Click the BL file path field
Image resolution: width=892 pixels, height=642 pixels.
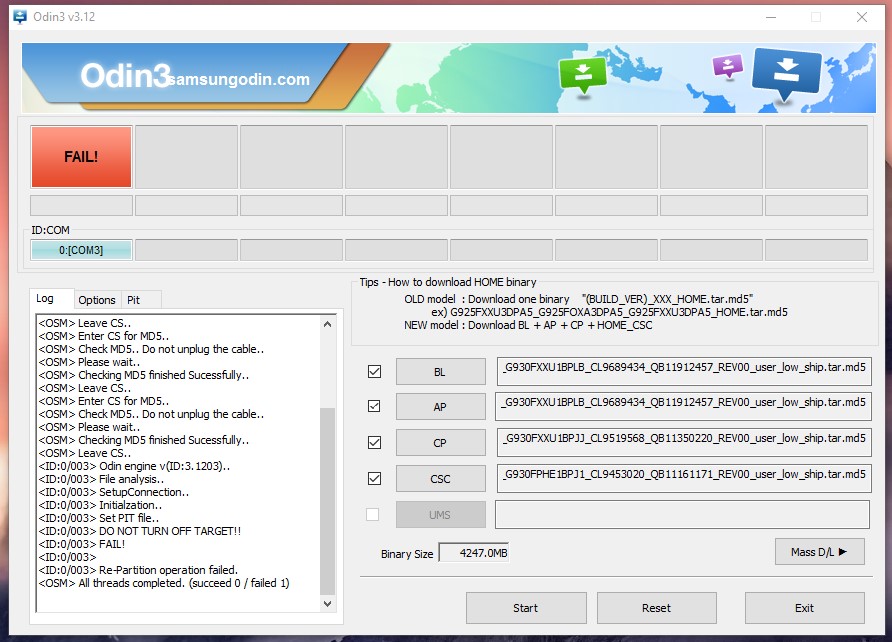pos(684,371)
